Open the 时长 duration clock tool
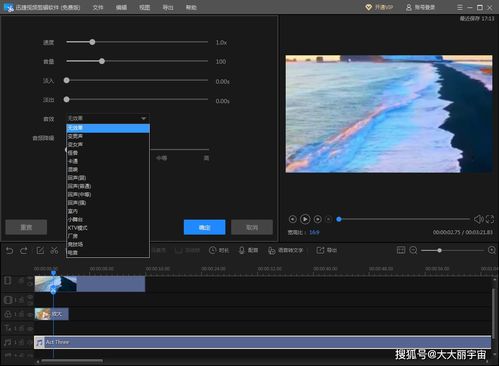This screenshot has height=366, width=499. 219,250
